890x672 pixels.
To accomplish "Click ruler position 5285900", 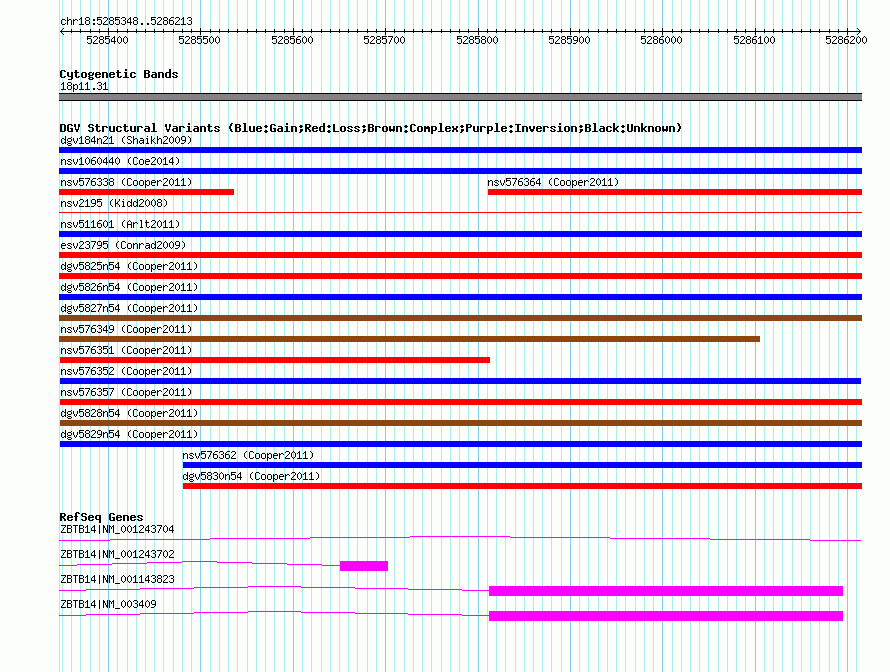I will (x=569, y=40).
